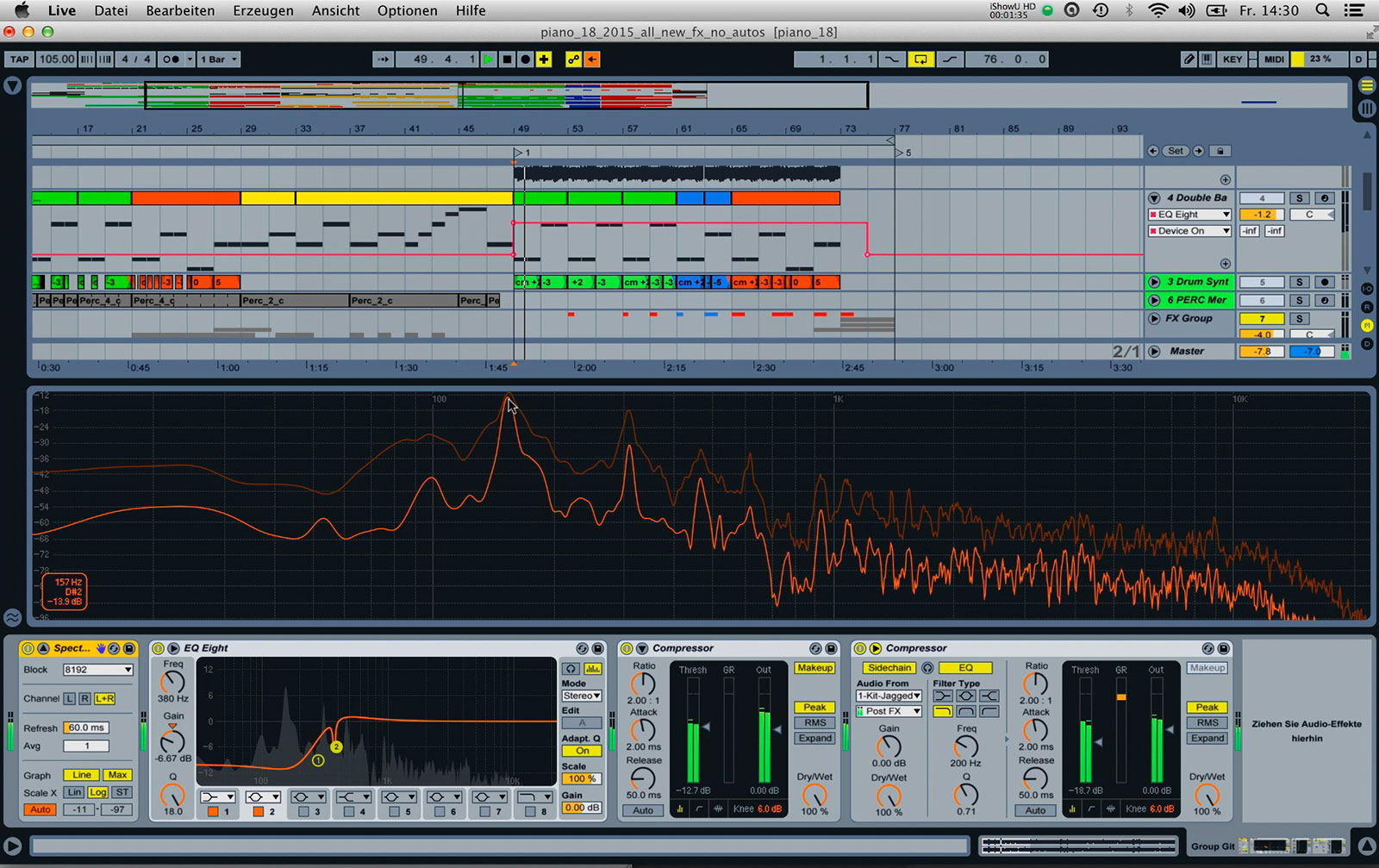Enable EQ Eight band 8 activator

pos(530,812)
